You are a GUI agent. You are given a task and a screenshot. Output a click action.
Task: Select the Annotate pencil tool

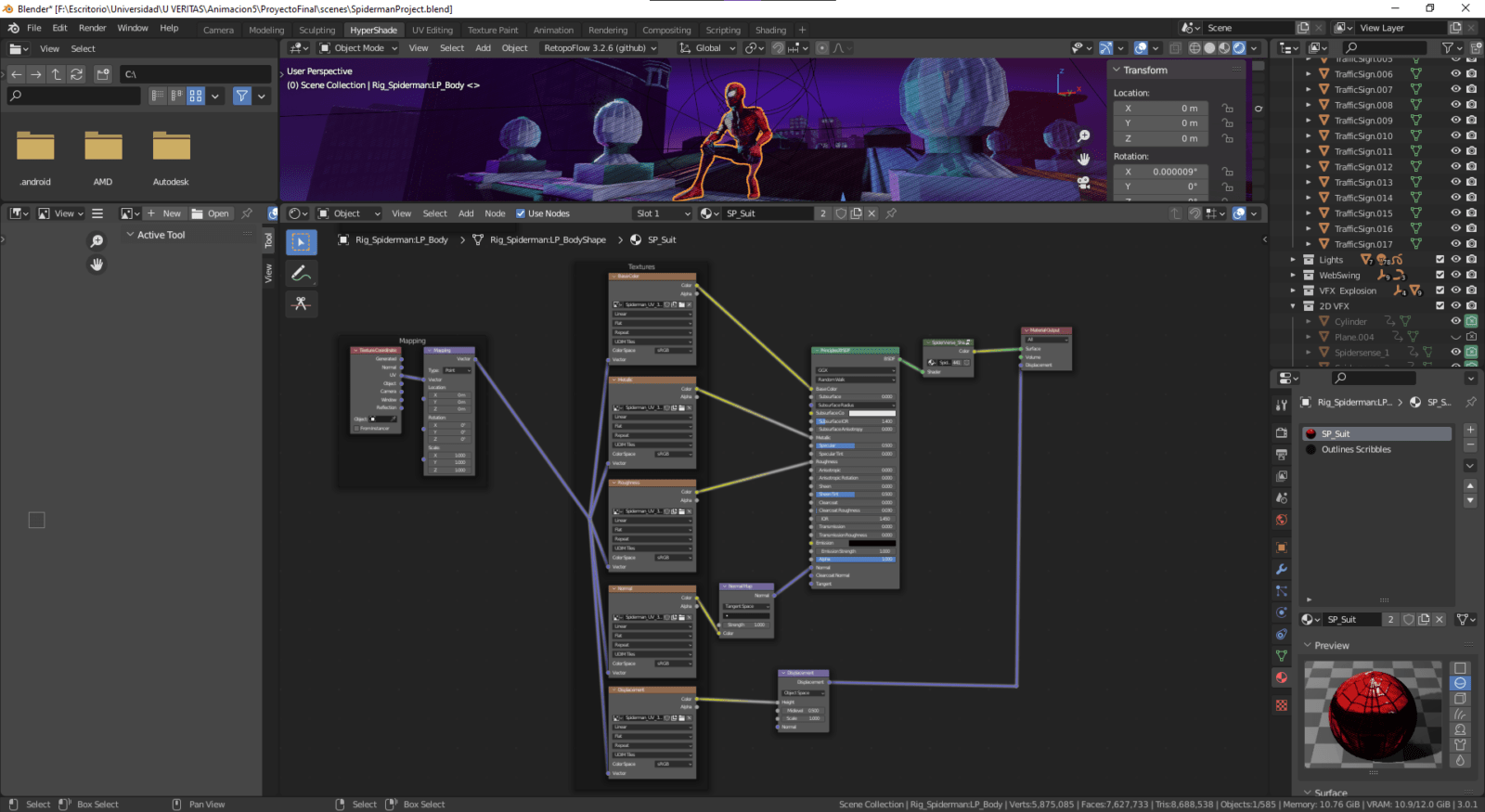click(301, 273)
